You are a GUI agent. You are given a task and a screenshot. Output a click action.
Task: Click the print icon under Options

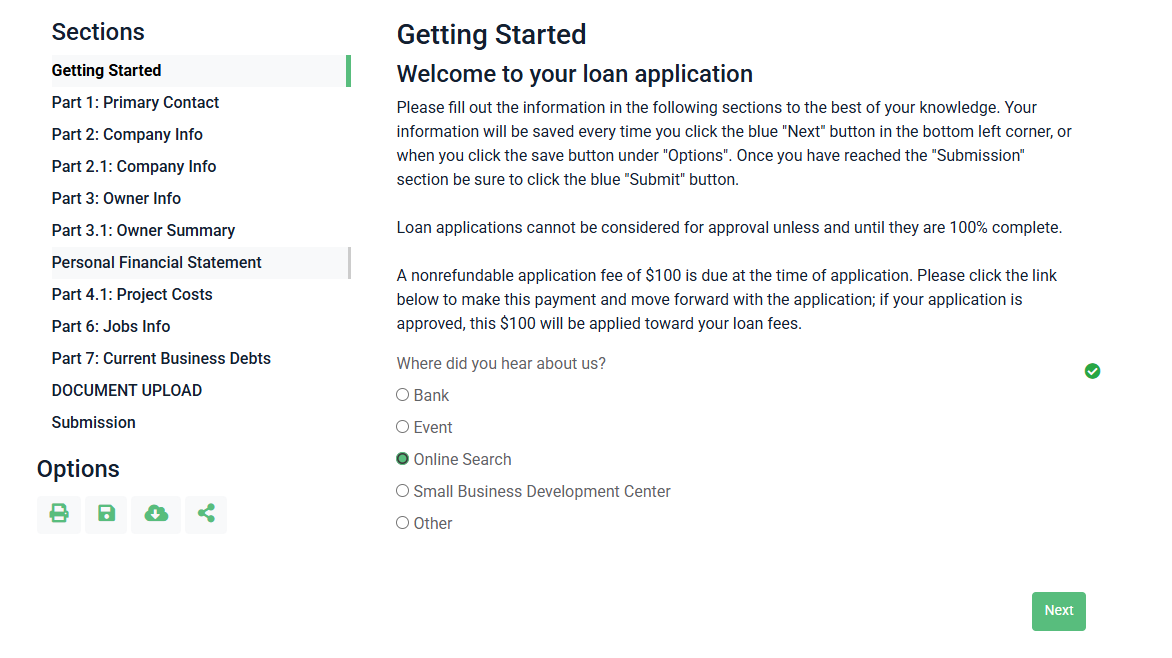pyautogui.click(x=59, y=514)
